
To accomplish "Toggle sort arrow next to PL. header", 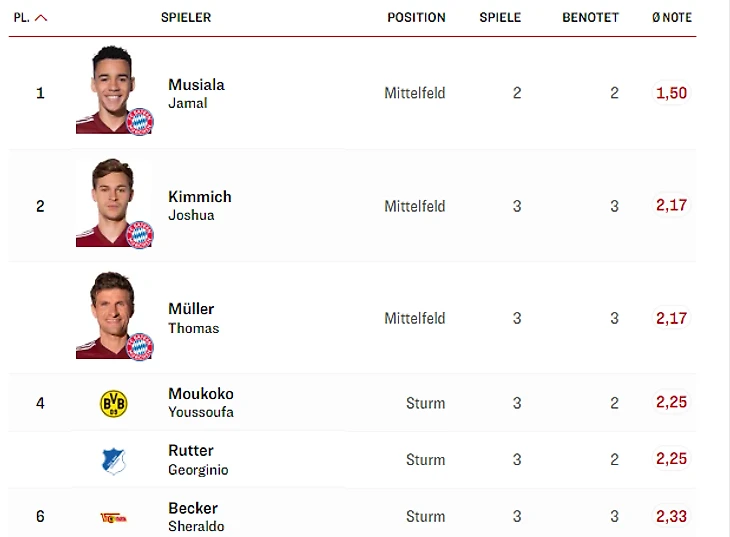I will pos(41,18).
